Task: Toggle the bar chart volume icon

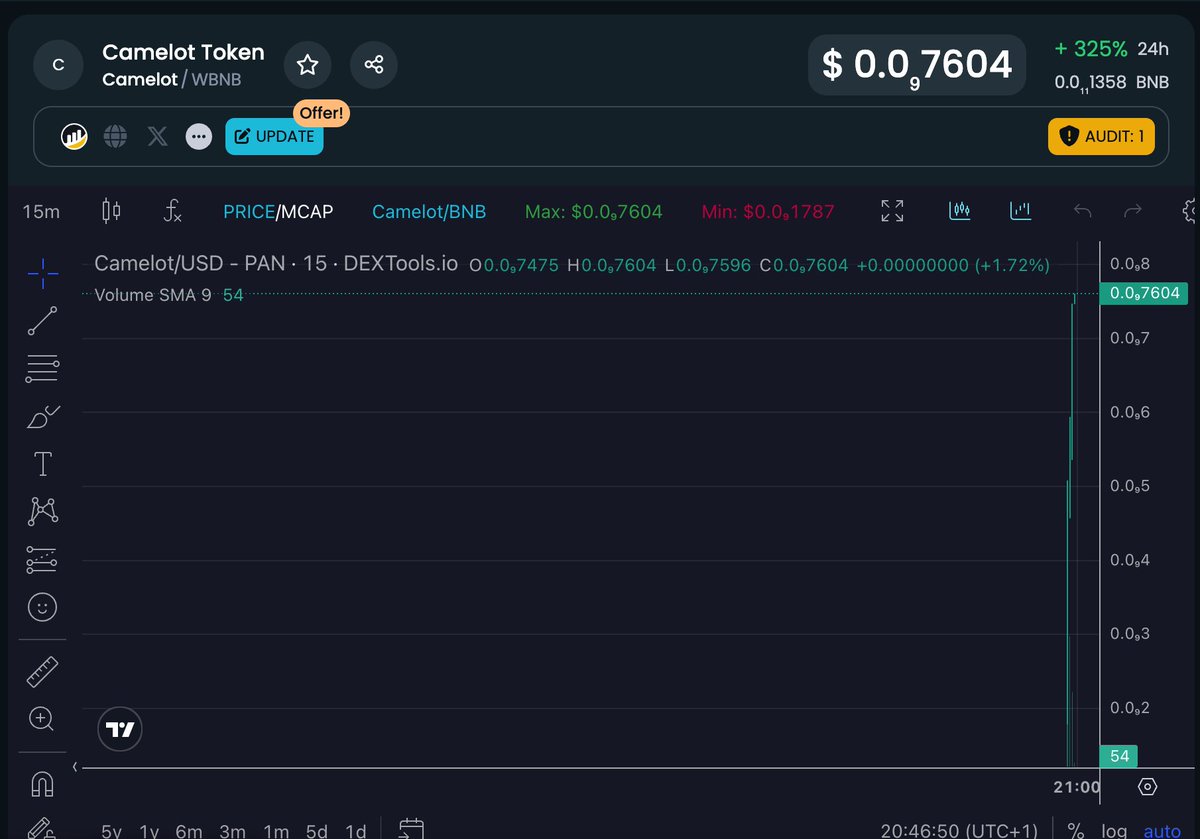Action: 1021,211
